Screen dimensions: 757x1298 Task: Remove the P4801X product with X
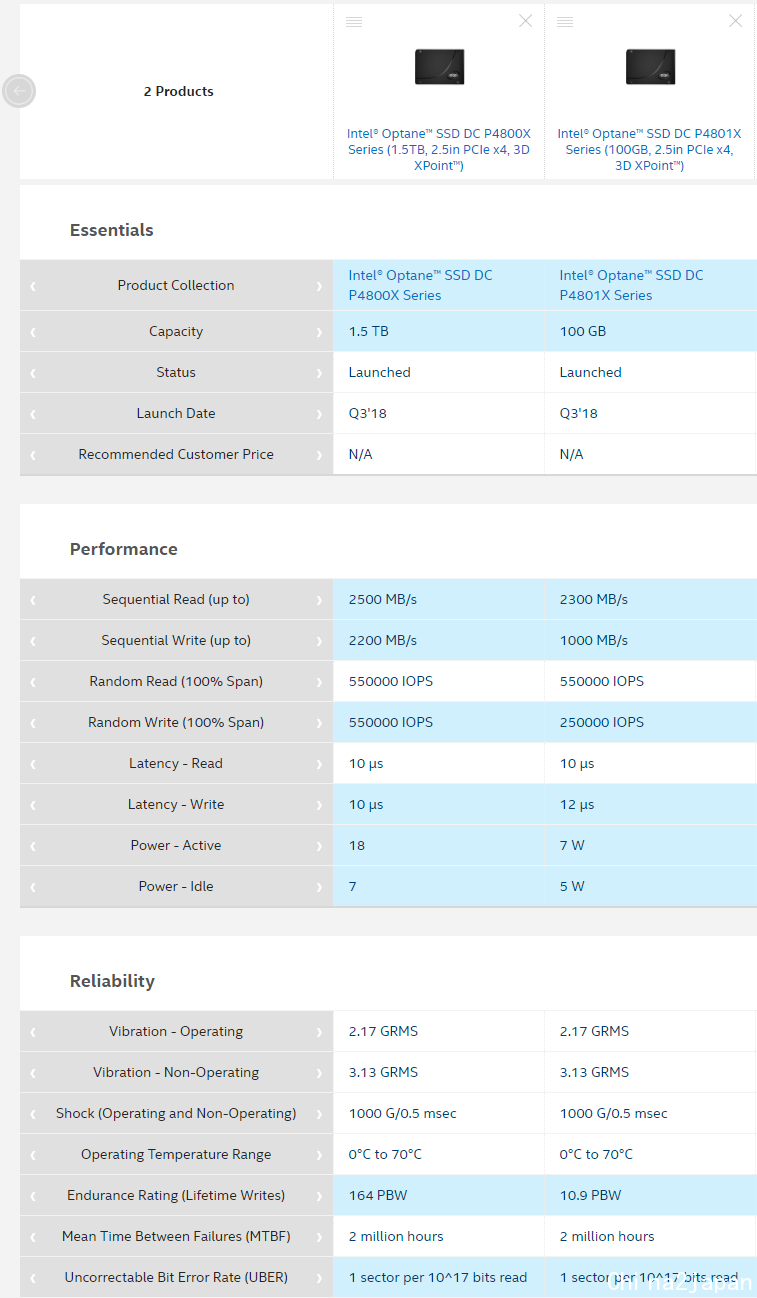pyautogui.click(x=735, y=21)
